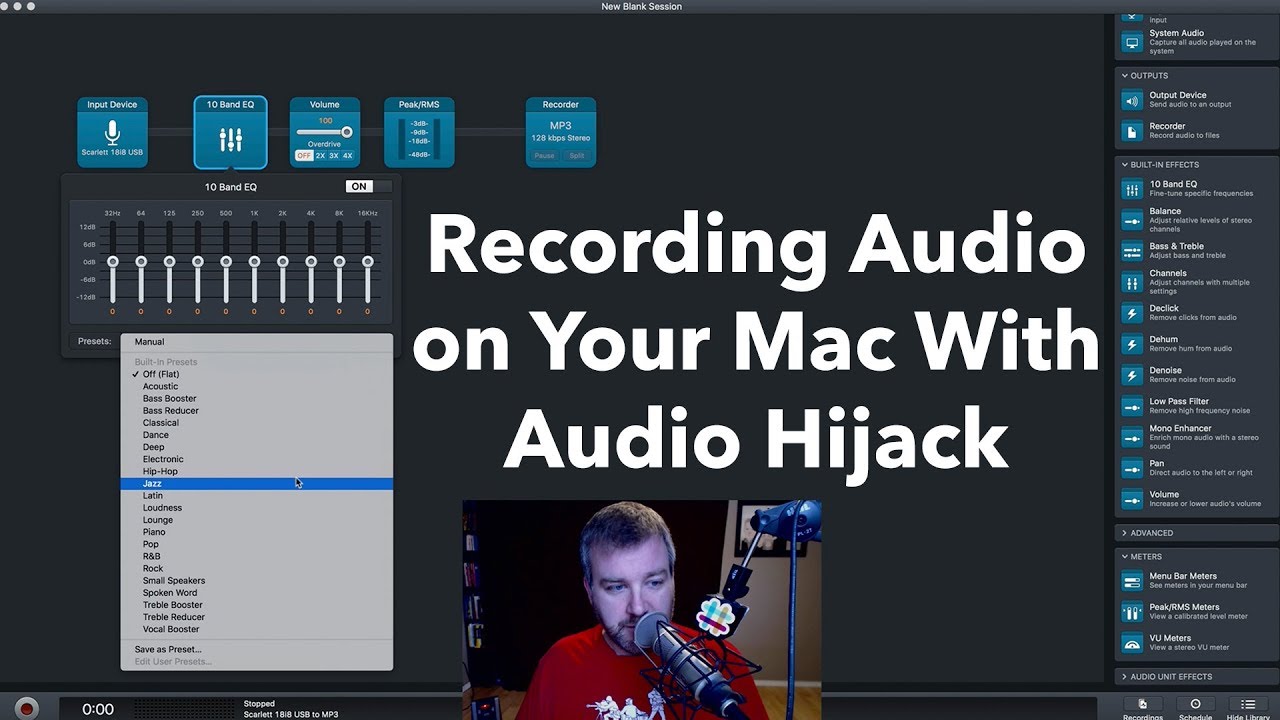Collapse the Meters section
This screenshot has height=720, width=1280.
(1125, 557)
